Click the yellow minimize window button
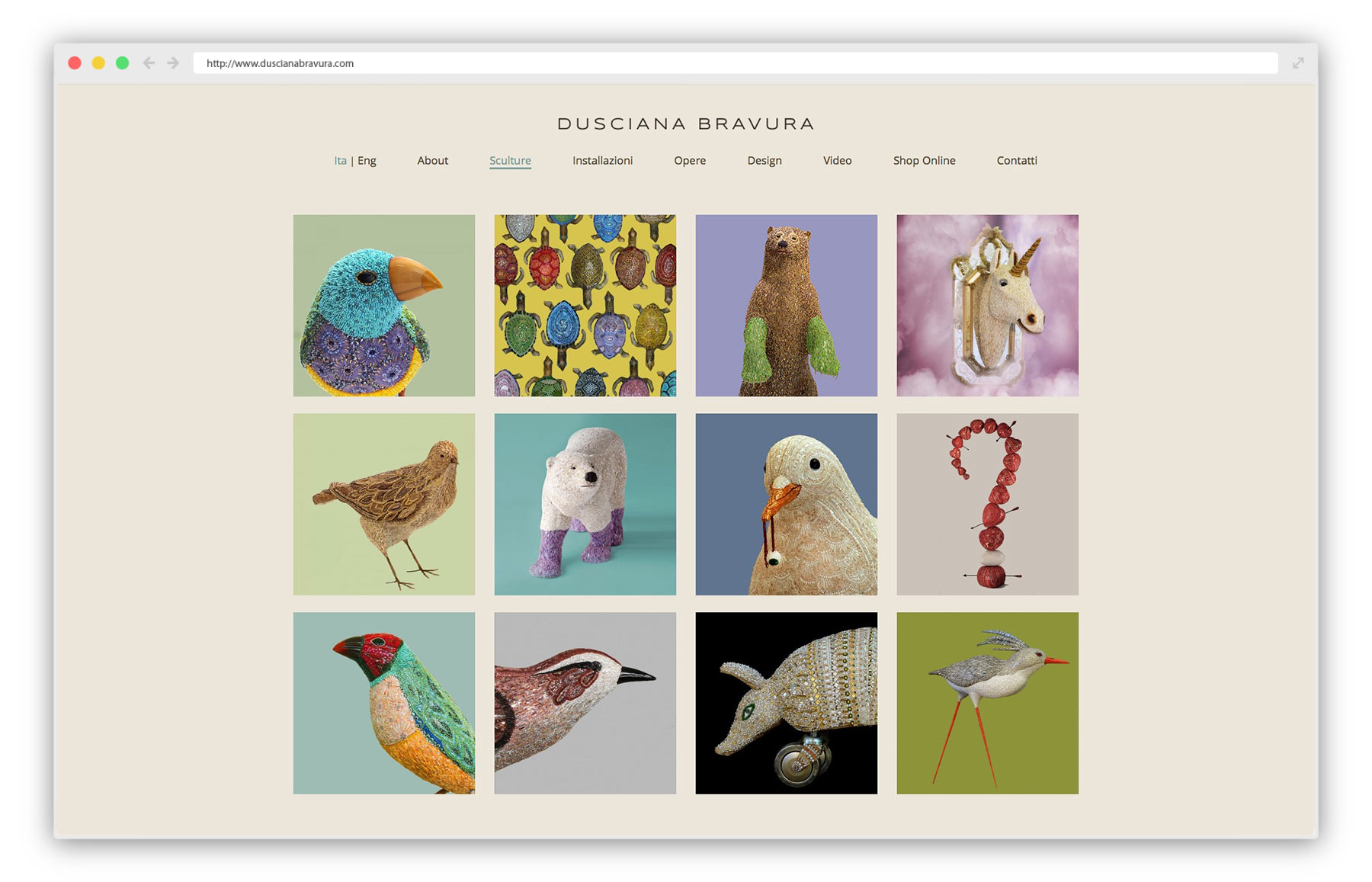Viewport: 1372px width, 882px height. tap(98, 63)
